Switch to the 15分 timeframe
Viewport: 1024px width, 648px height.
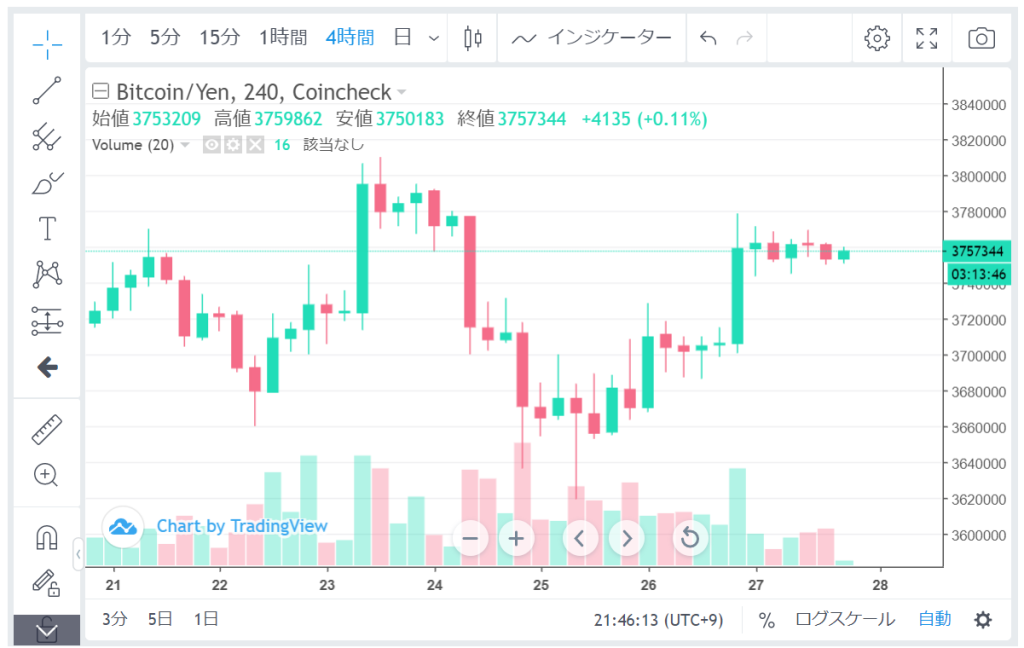click(x=219, y=38)
